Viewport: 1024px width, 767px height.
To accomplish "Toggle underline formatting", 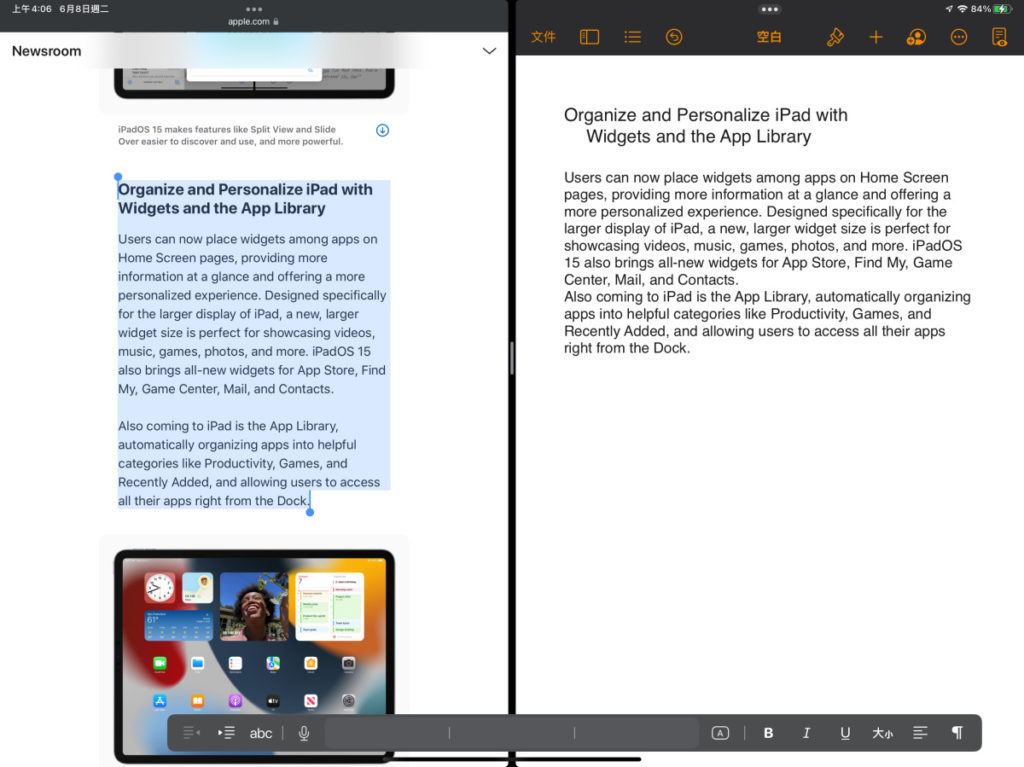I will [x=845, y=733].
